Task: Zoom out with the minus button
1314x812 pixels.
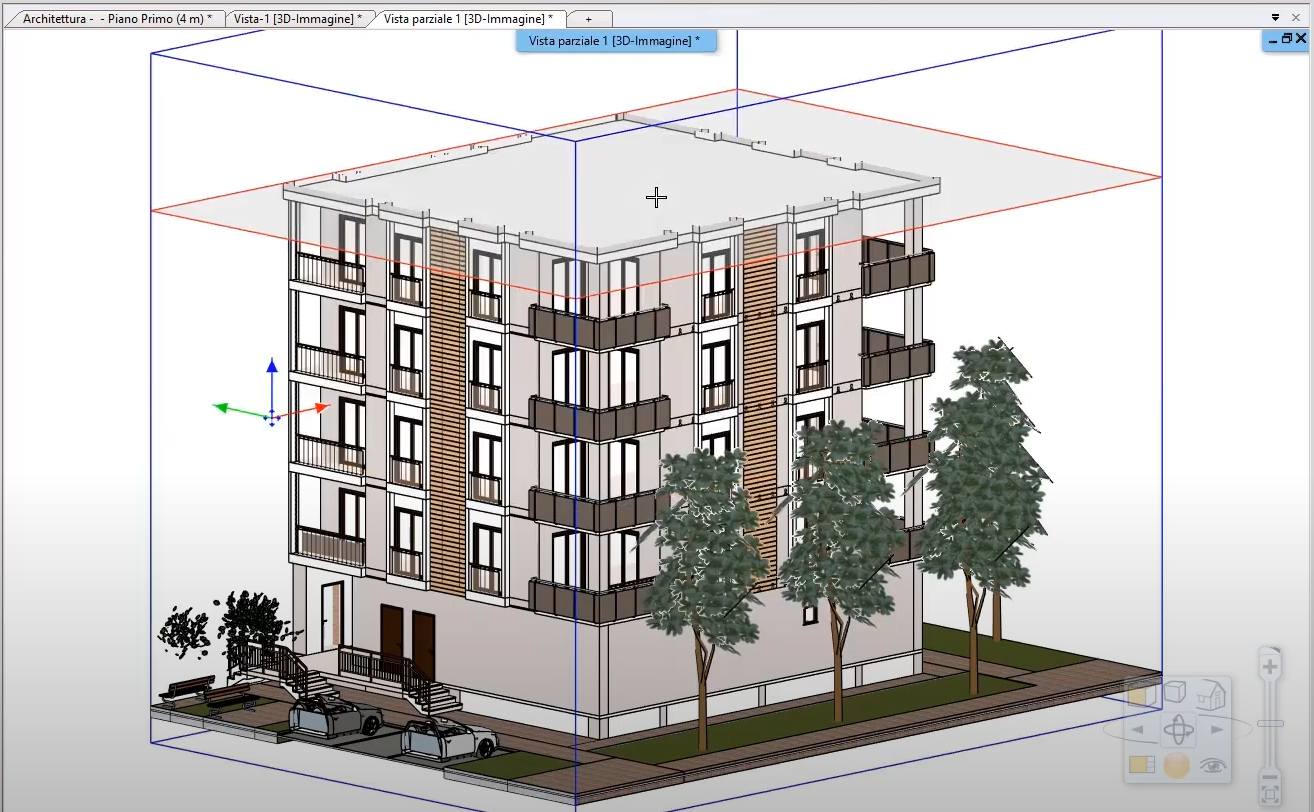Action: [x=1270, y=777]
